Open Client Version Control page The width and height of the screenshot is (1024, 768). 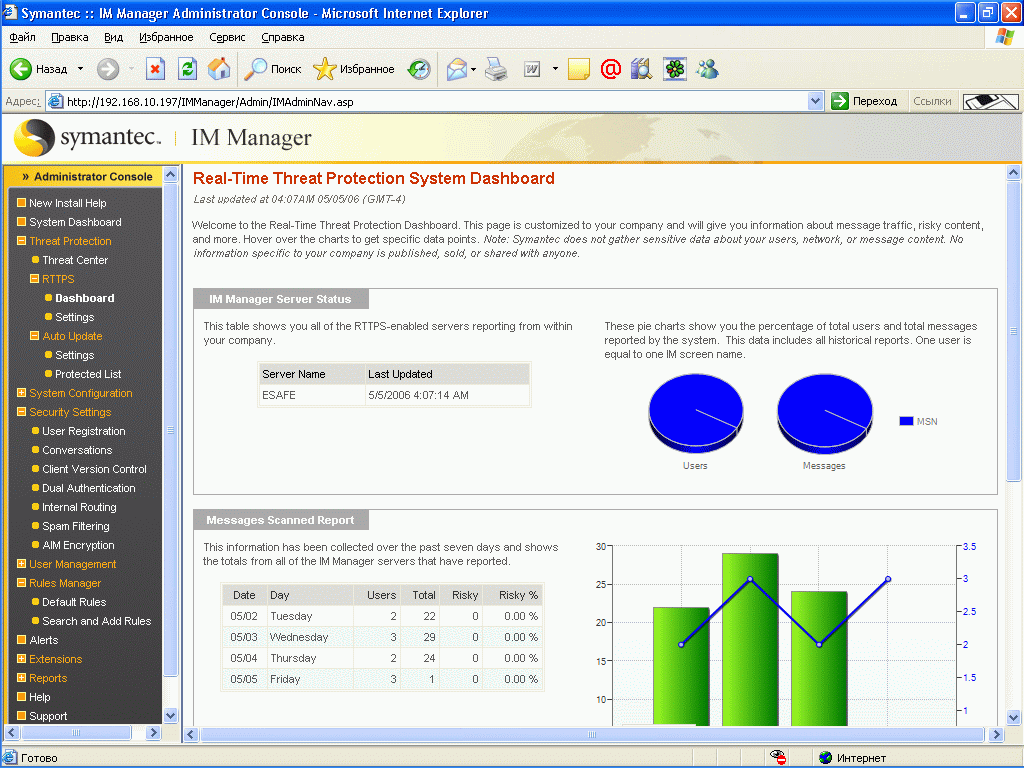pos(94,469)
